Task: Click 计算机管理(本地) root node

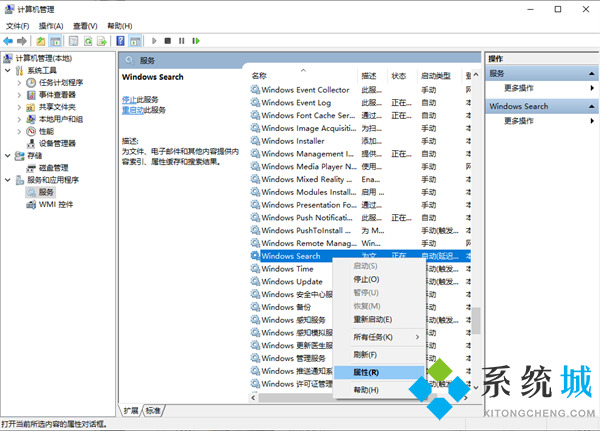Action: 44,58
